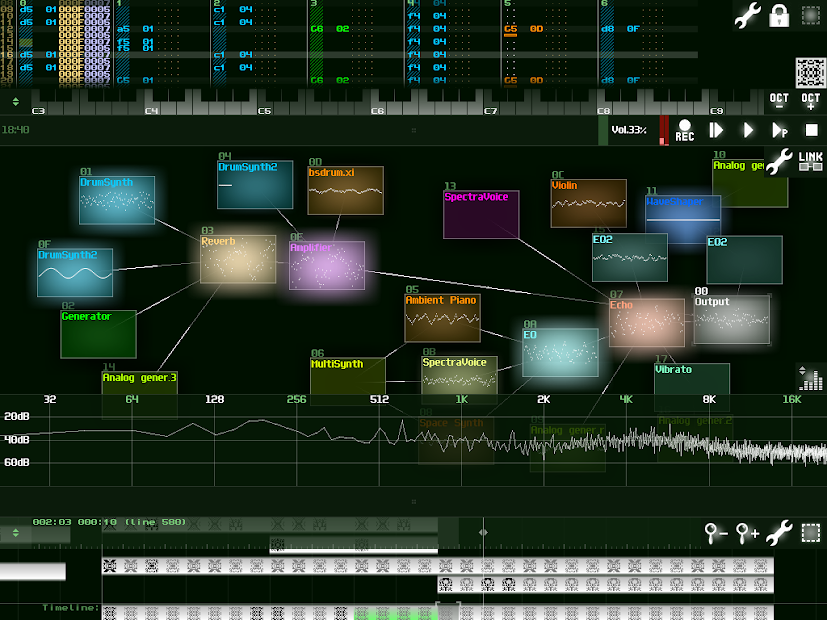Click the module levels bars icon
This screenshot has height=620, width=827.
[811, 377]
